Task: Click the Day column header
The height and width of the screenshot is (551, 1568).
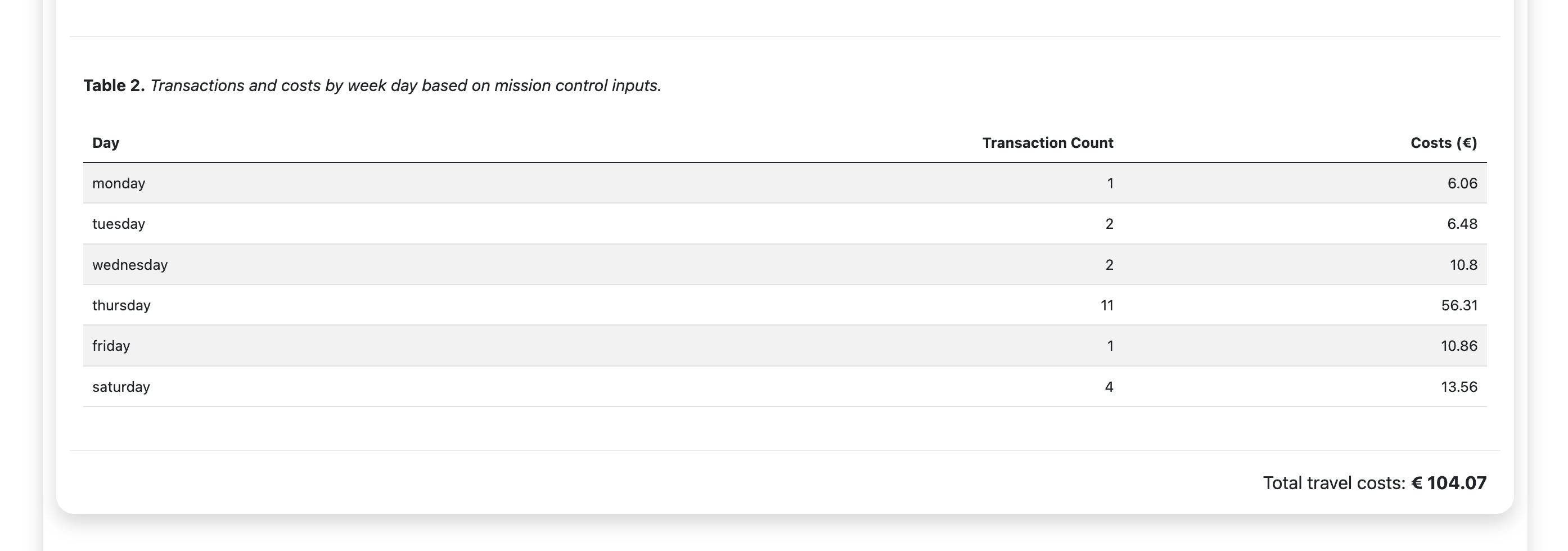Action: (x=105, y=143)
